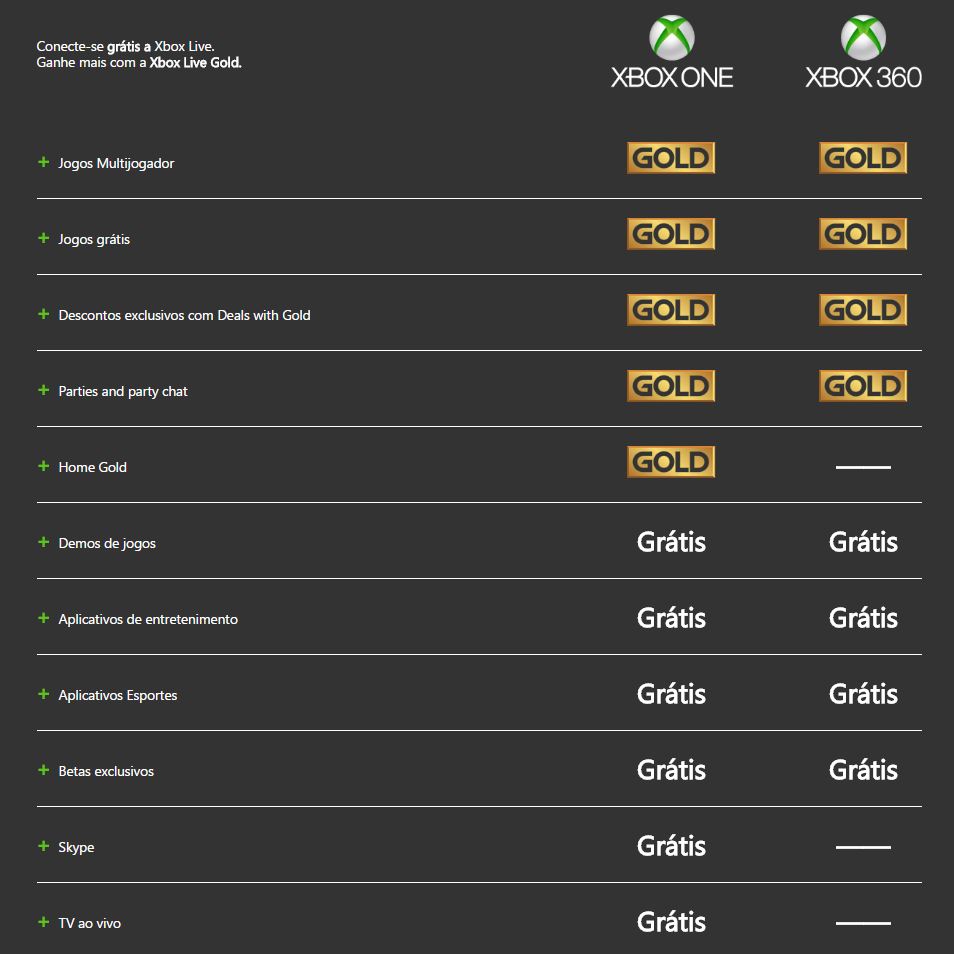This screenshot has height=954, width=954.
Task: Open Descontos exclusivos com Deals with Gold
Action: tap(184, 315)
